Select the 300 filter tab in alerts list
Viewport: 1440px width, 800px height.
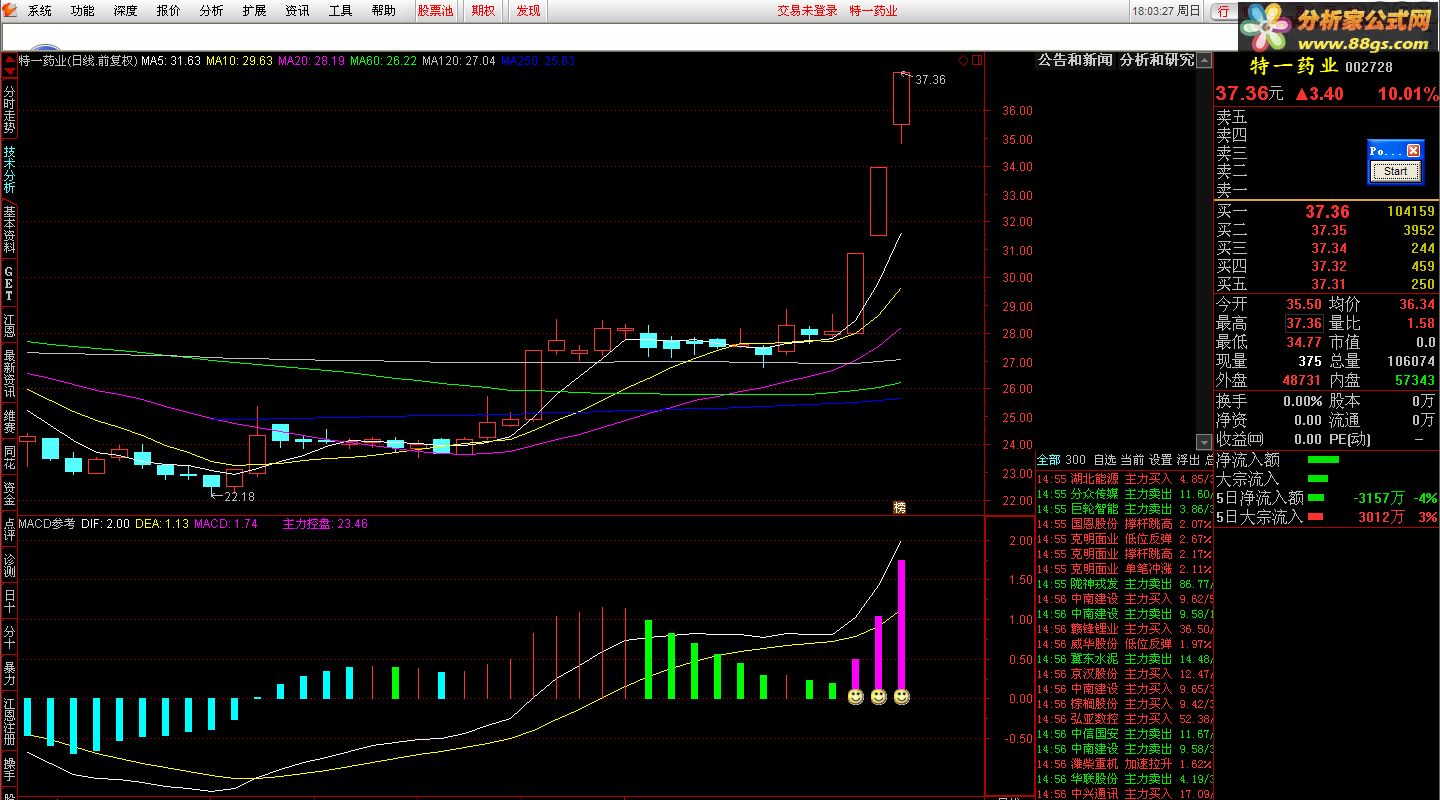[x=1075, y=460]
